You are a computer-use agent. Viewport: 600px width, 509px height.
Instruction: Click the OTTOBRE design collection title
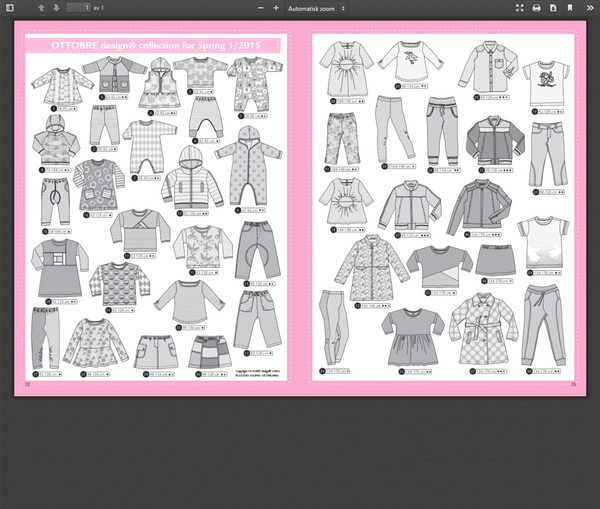click(x=155, y=46)
